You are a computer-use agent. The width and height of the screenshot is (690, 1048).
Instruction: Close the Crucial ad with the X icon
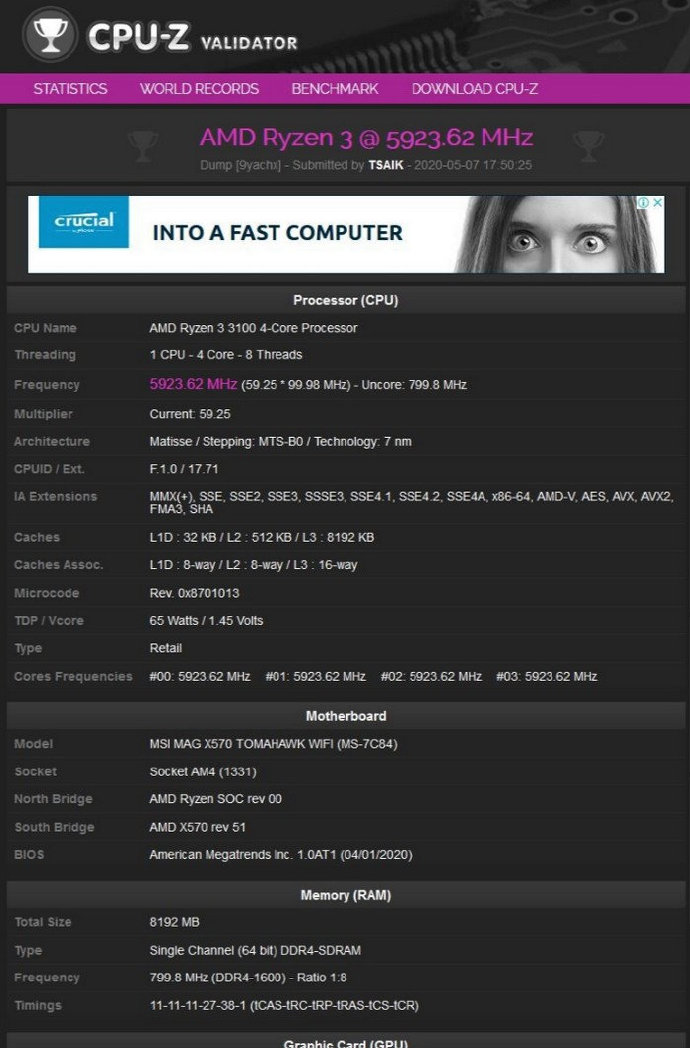pyautogui.click(x=657, y=203)
